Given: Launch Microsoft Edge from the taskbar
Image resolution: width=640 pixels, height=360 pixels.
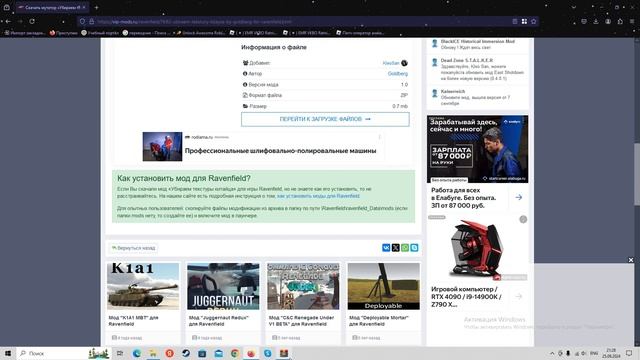Looking at the screenshot, I should pos(136,353).
